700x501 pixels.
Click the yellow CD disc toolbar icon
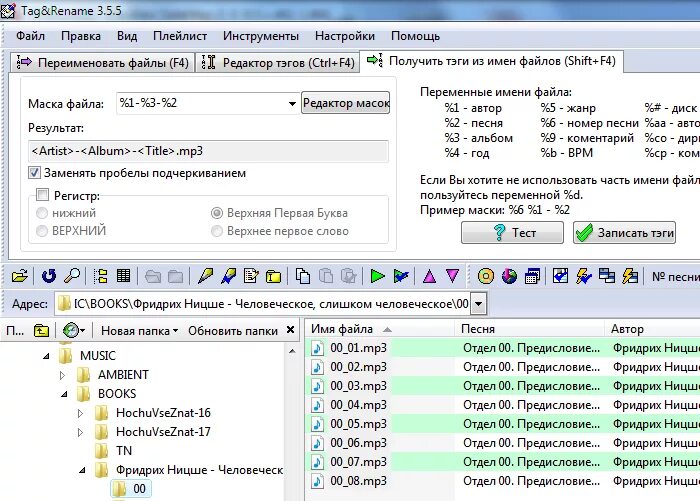point(486,276)
